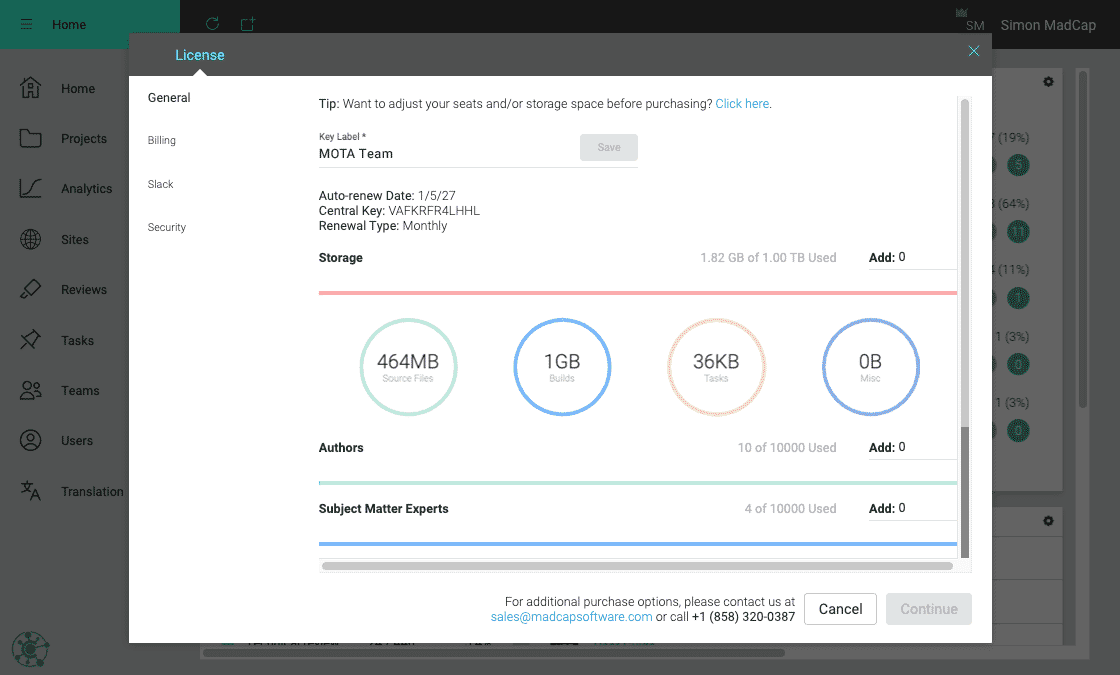Follow the 'Click here' link
This screenshot has height=675, width=1120.
[x=742, y=104]
